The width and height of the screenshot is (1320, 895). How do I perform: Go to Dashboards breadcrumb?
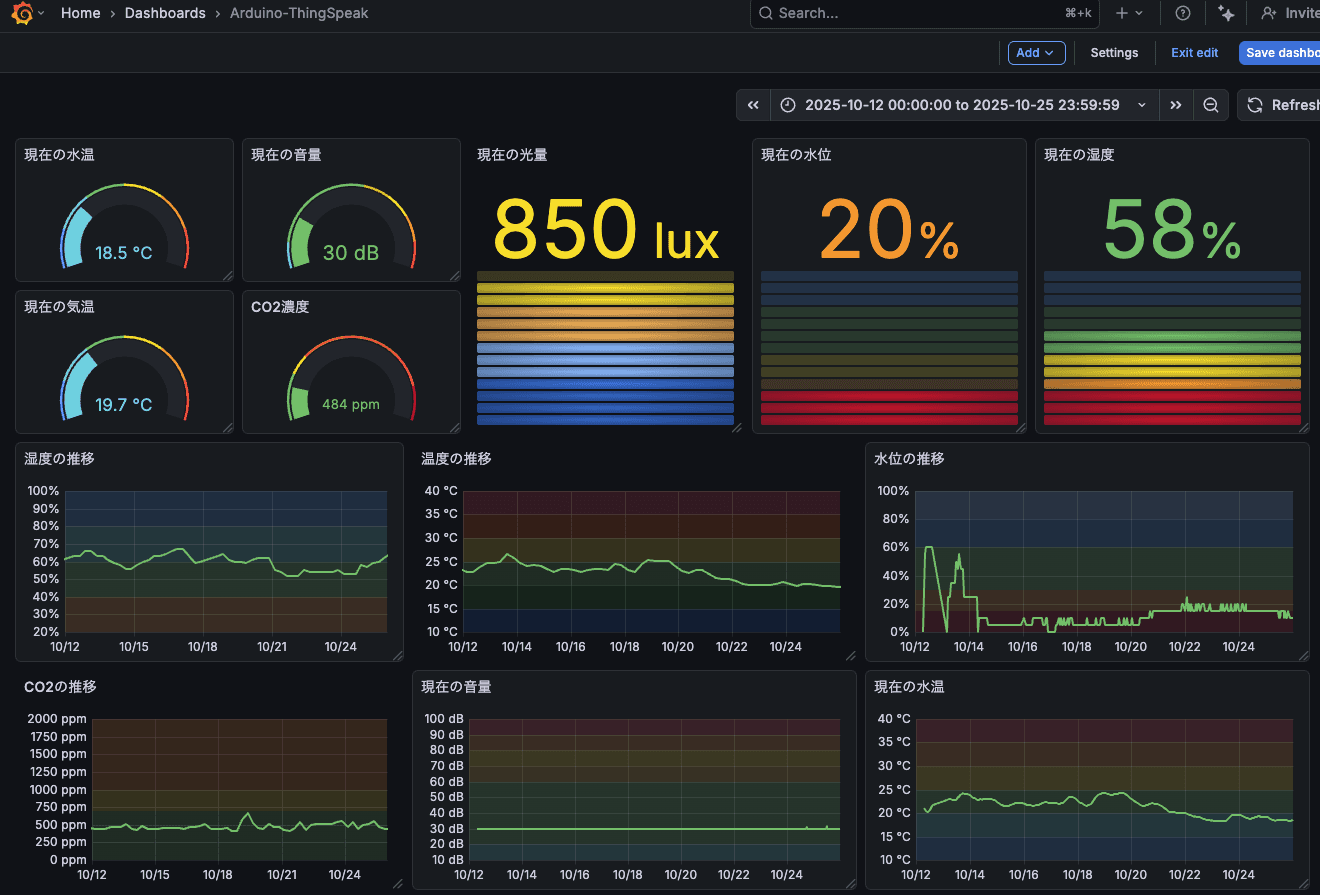pyautogui.click(x=165, y=13)
